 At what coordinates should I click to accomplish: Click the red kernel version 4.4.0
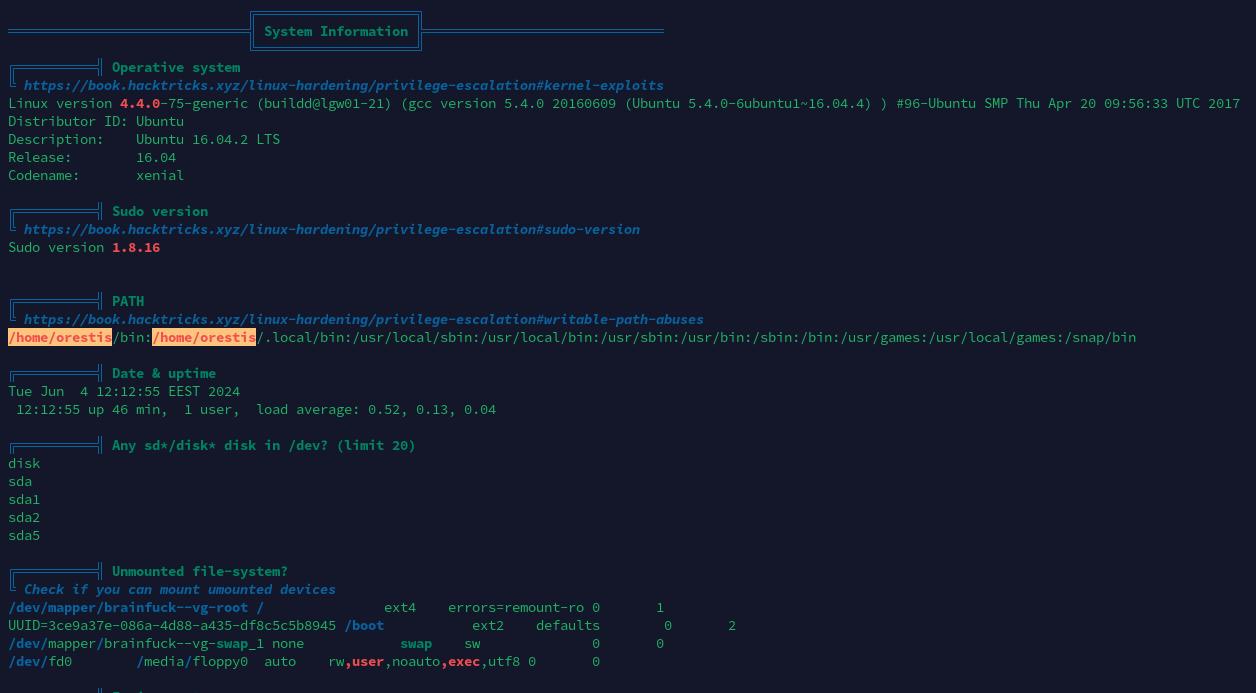coord(140,103)
